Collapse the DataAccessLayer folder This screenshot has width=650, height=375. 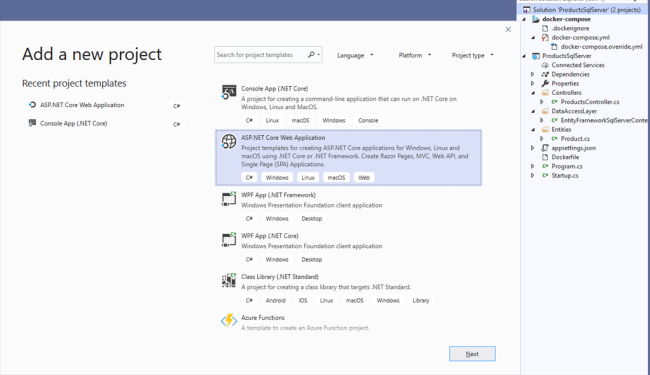pos(533,111)
